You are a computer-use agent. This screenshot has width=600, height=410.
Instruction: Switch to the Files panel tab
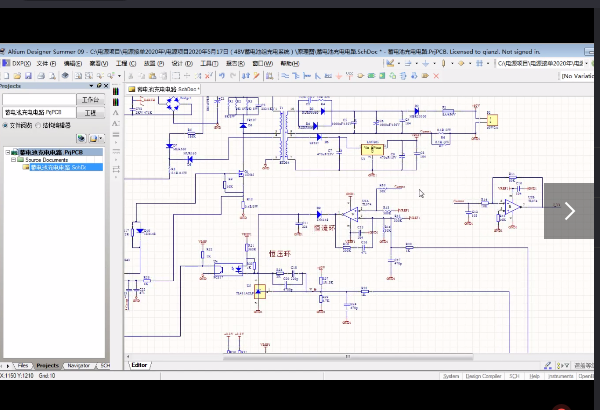tap(23, 366)
